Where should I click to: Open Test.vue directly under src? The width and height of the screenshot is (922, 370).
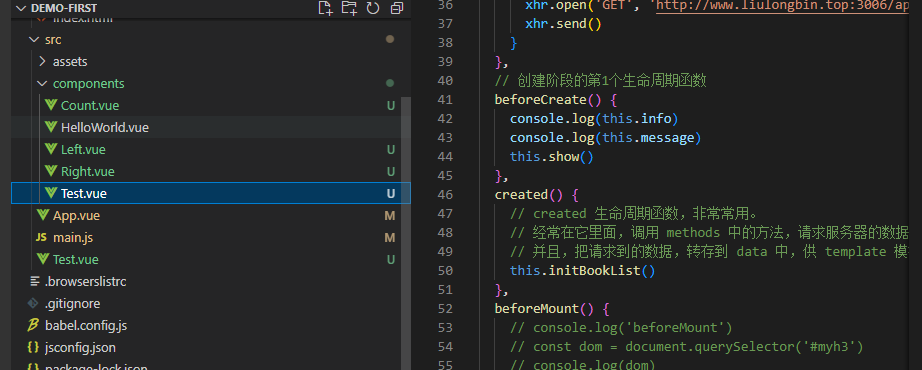point(75,260)
